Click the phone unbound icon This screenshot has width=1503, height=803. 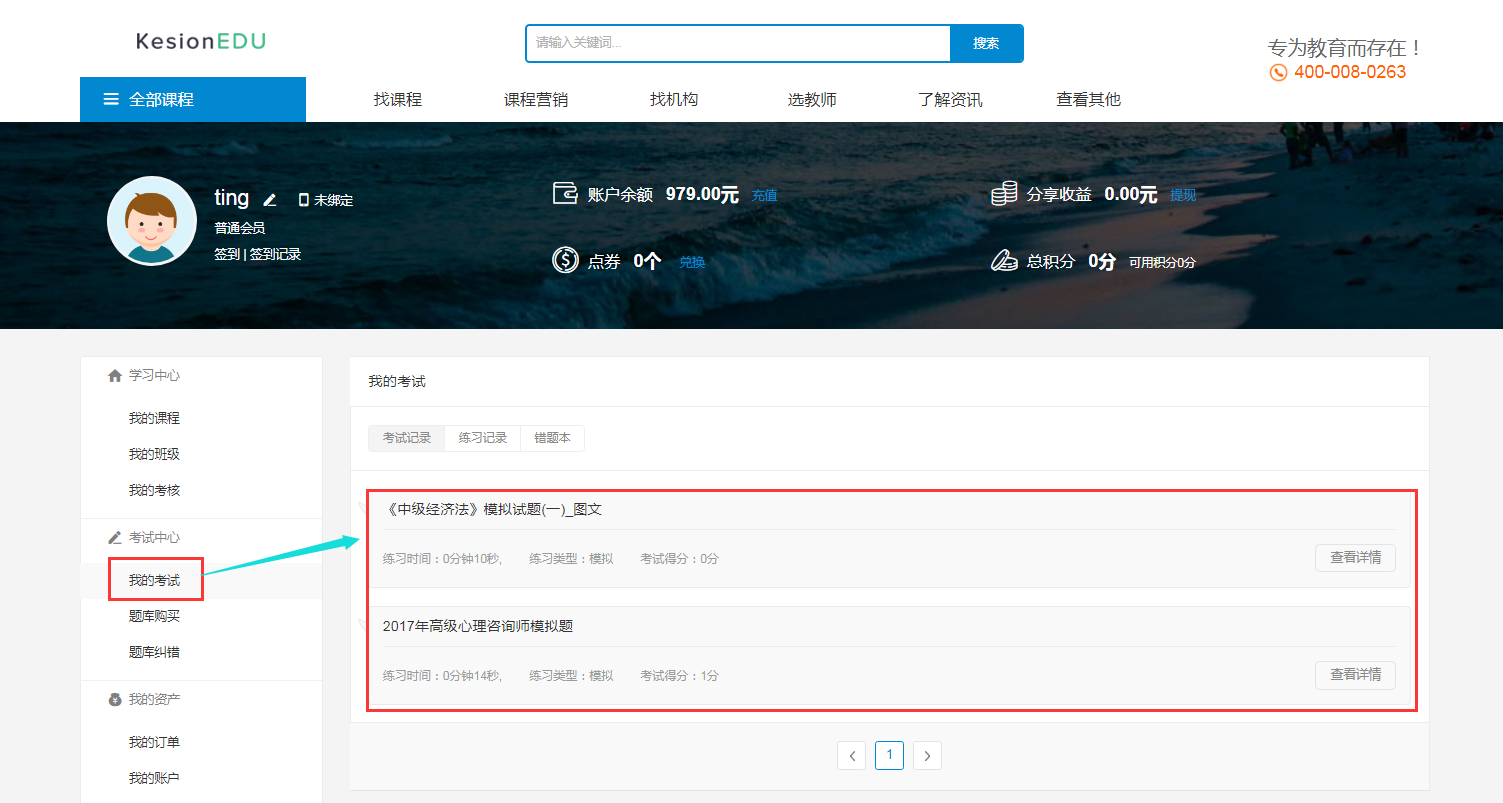point(304,200)
